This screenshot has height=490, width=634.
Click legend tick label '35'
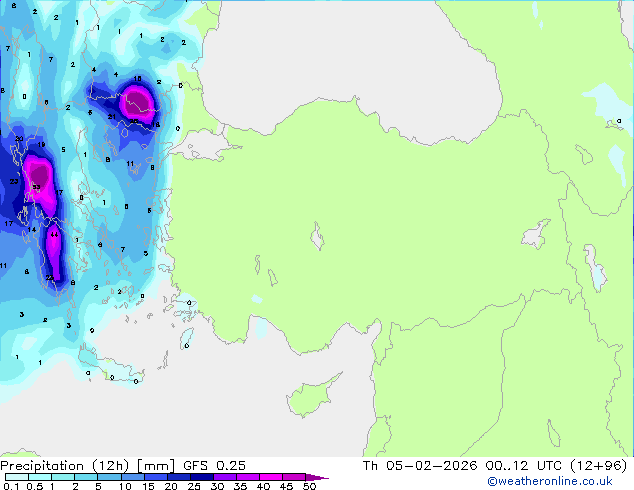tap(240, 486)
